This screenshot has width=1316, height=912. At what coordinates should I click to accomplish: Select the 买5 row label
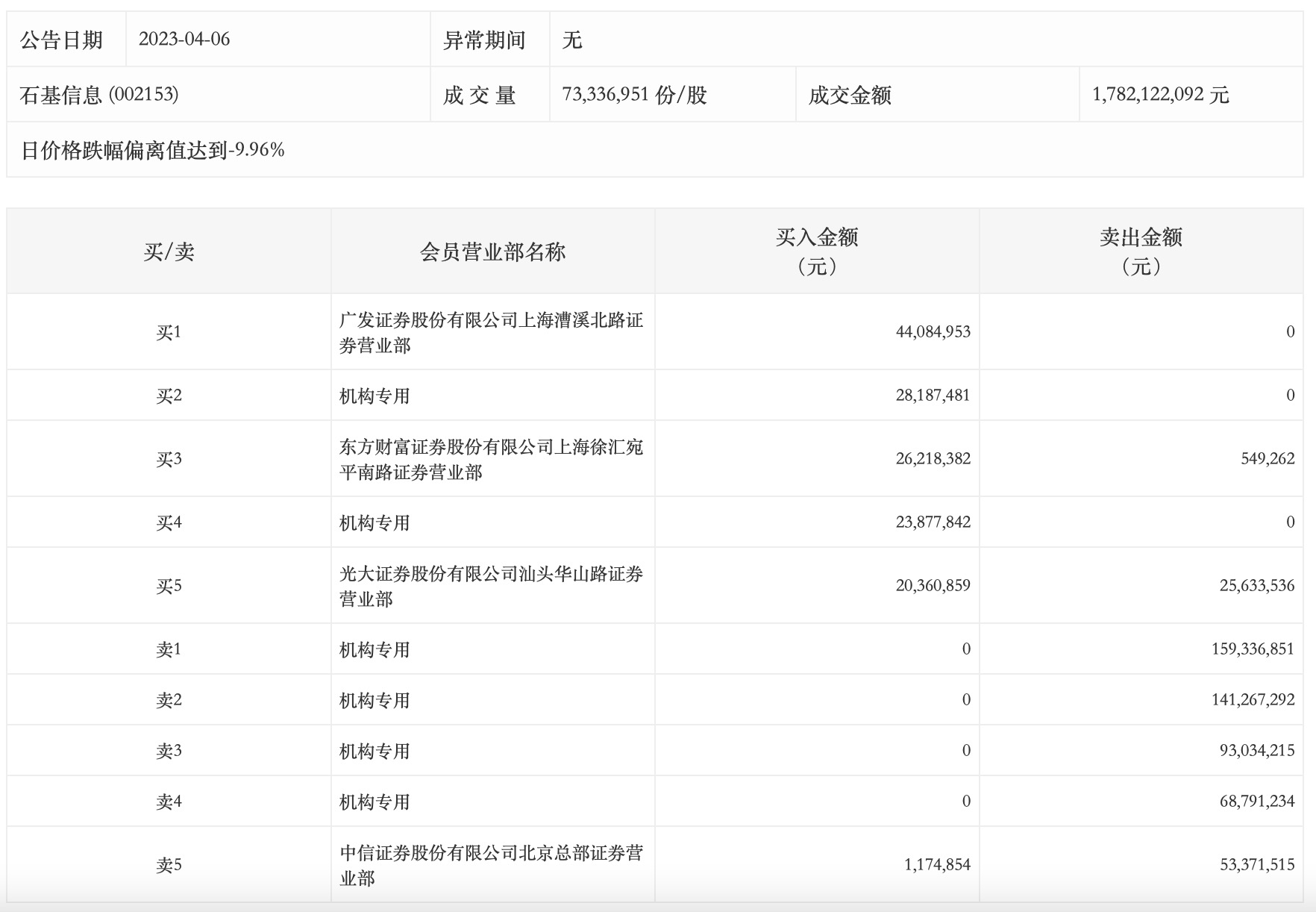169,586
